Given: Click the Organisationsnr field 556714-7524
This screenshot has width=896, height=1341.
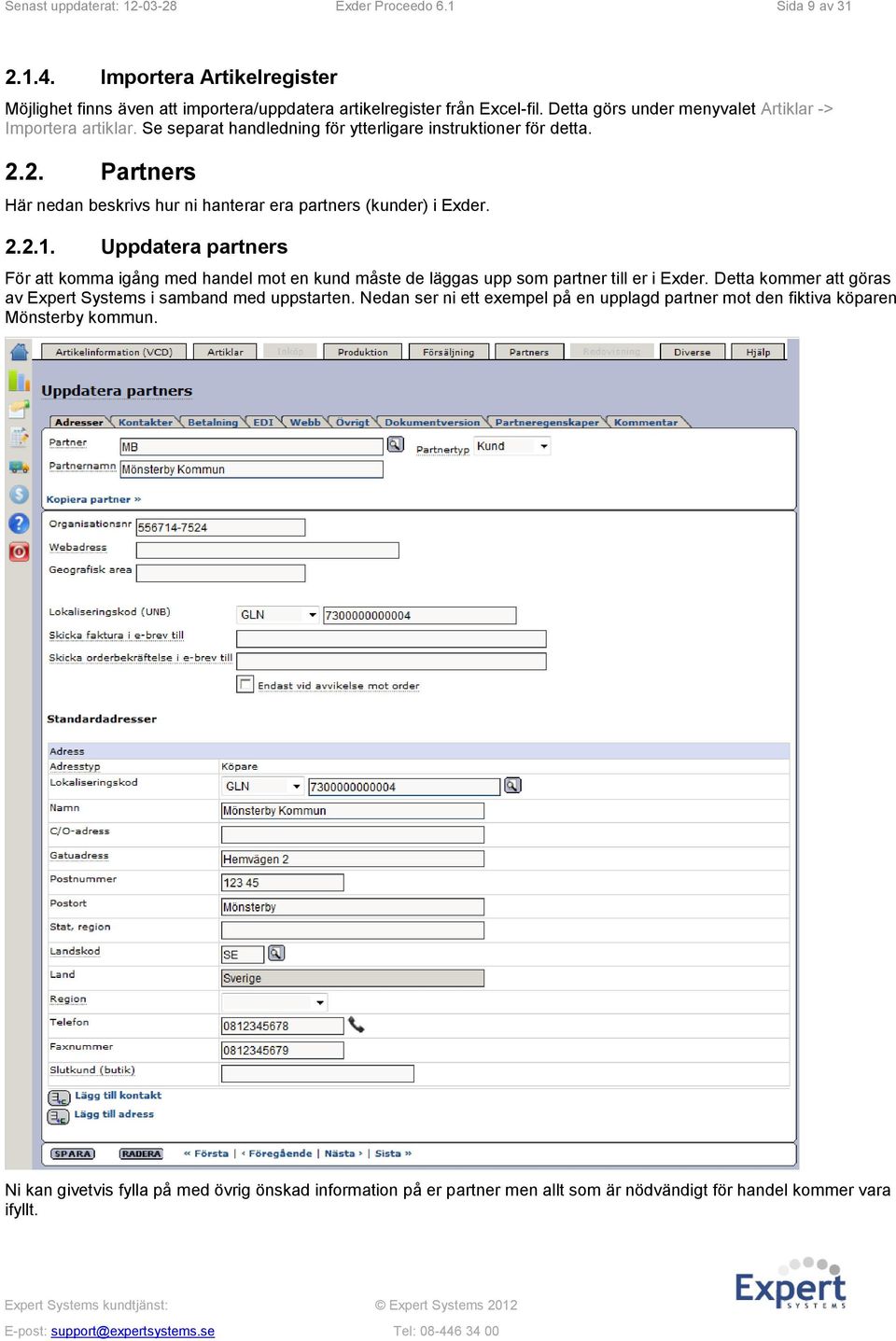Looking at the screenshot, I should pos(220,527).
